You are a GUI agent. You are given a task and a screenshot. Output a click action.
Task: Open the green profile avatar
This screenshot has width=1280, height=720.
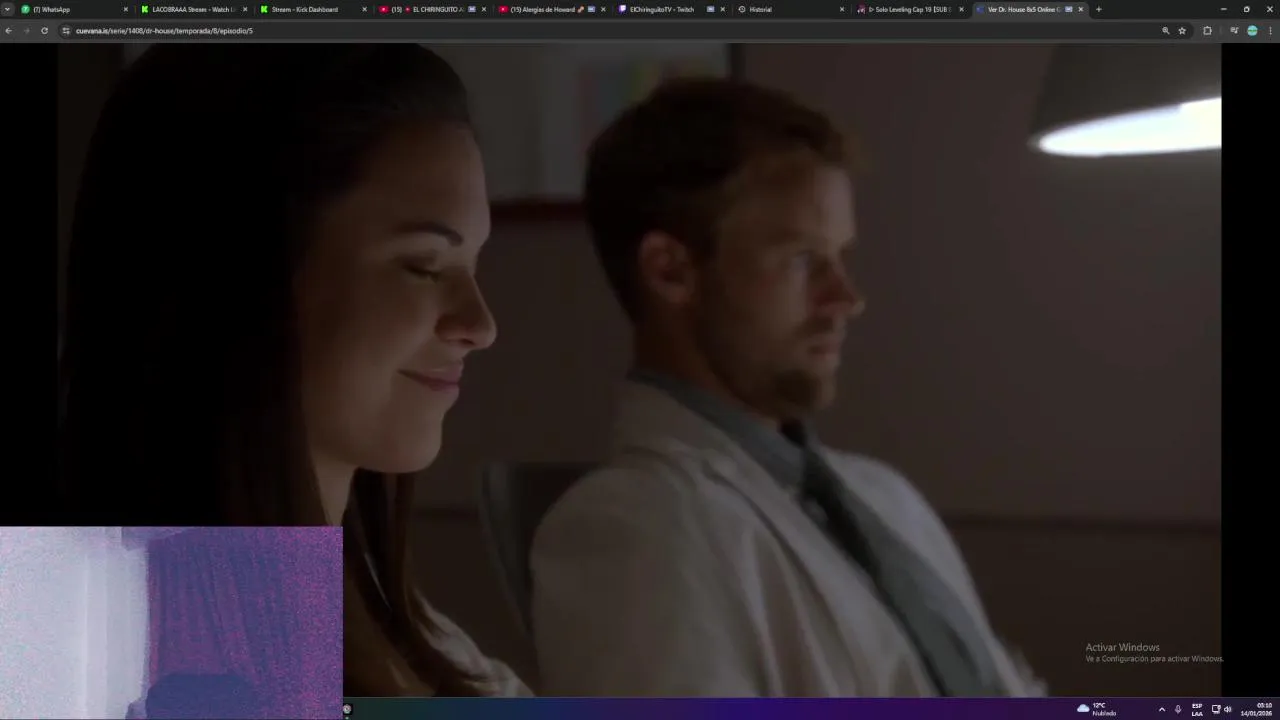tap(1252, 30)
